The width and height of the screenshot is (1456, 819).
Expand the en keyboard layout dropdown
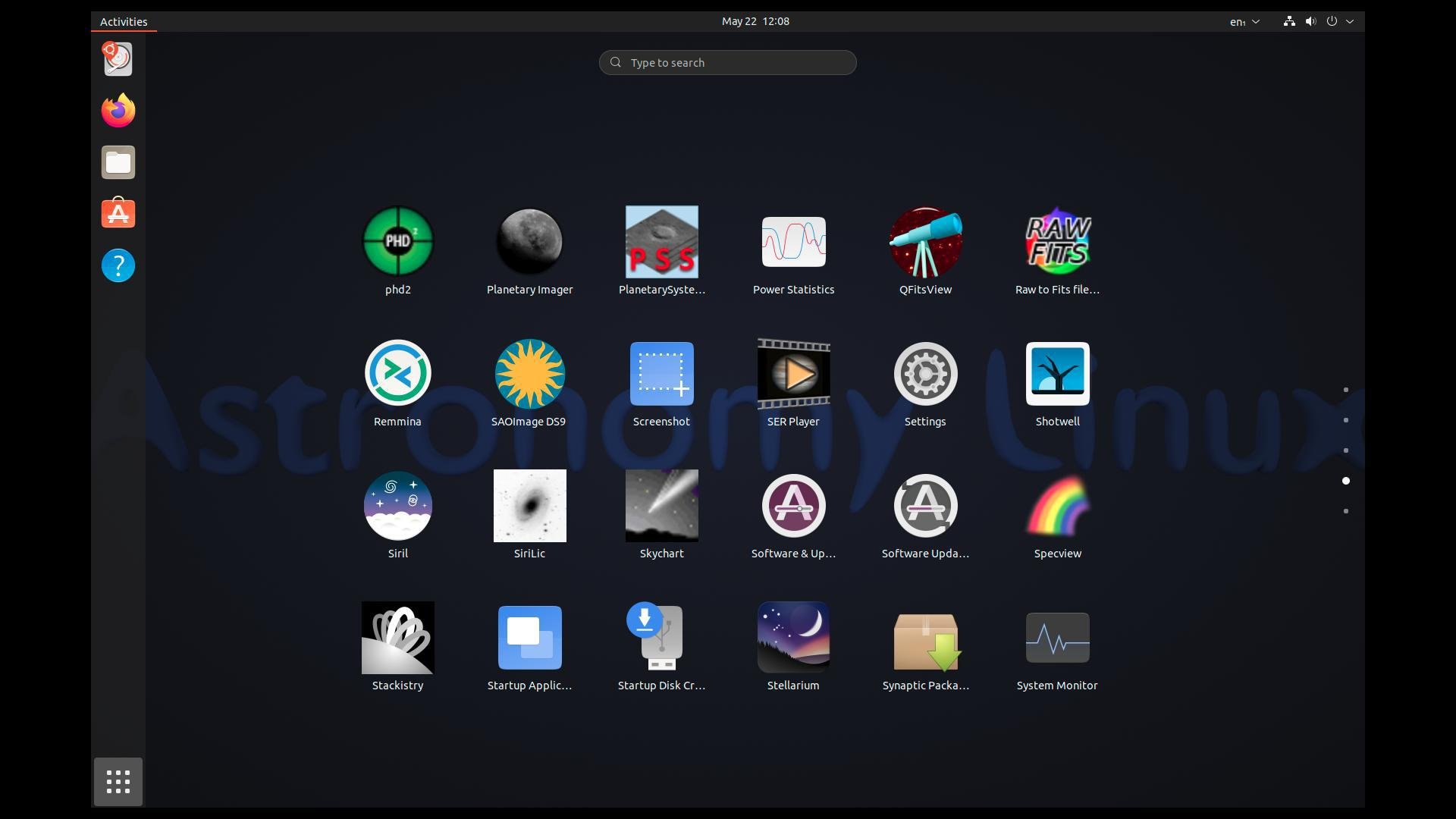[x=1244, y=21]
